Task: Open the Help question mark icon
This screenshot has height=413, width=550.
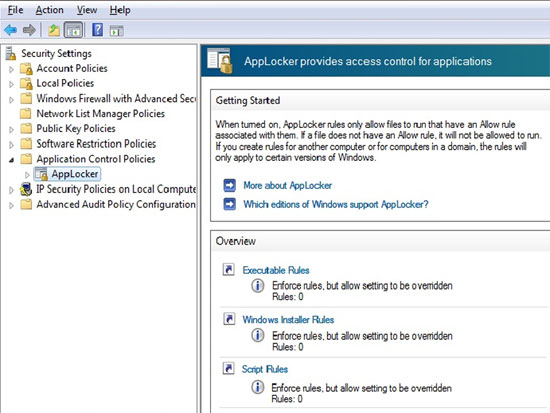Action: pos(97,30)
